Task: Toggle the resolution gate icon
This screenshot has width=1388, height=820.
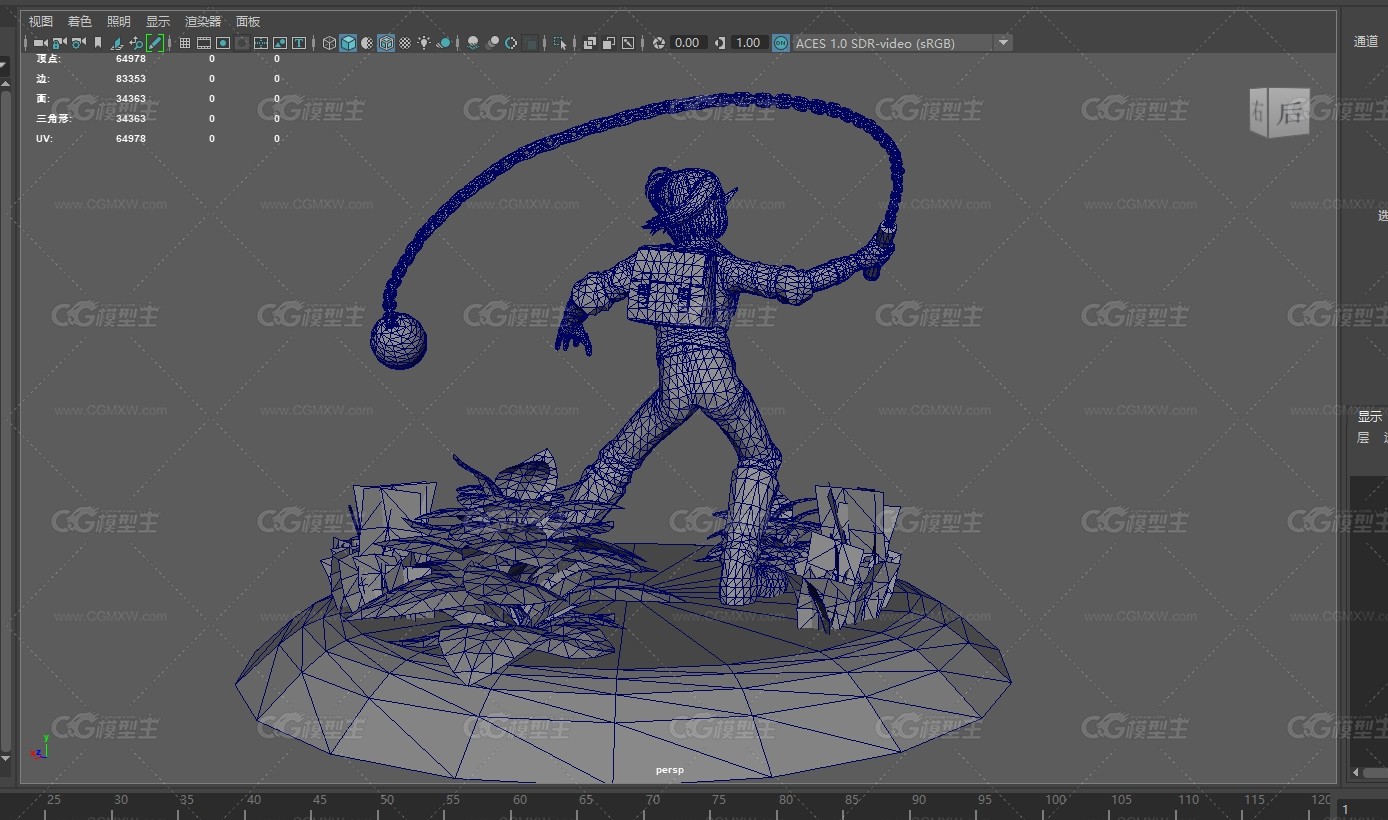Action: pyautogui.click(x=223, y=43)
